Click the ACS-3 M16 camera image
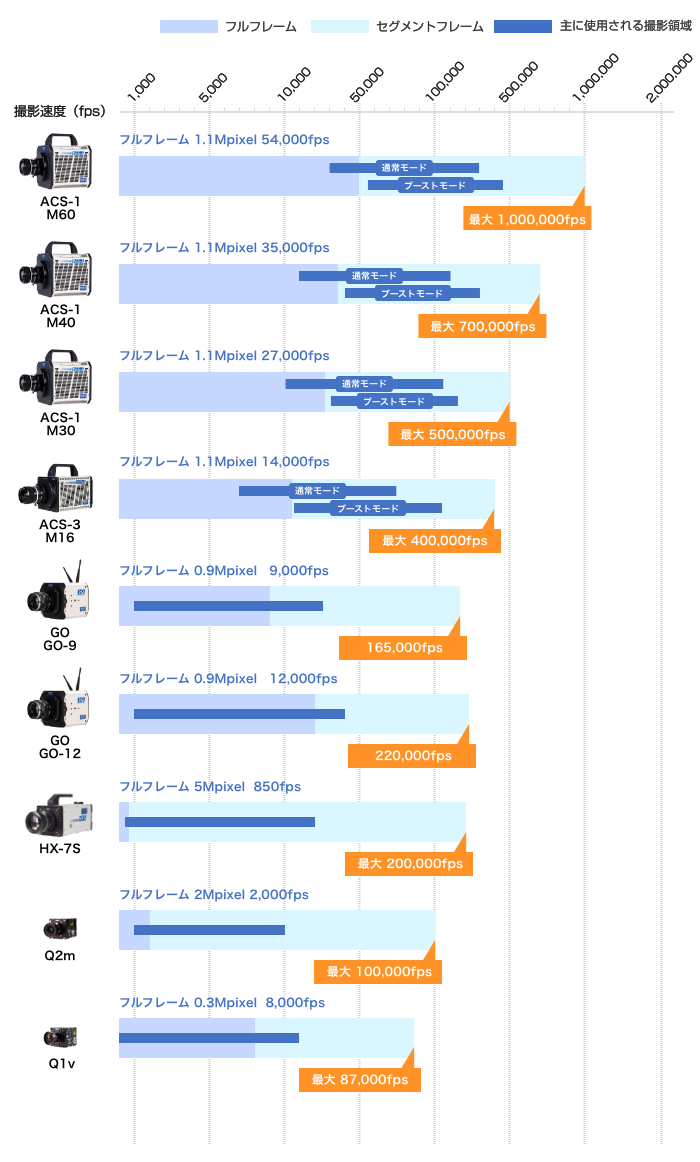This screenshot has height=1162, width=700. point(56,488)
